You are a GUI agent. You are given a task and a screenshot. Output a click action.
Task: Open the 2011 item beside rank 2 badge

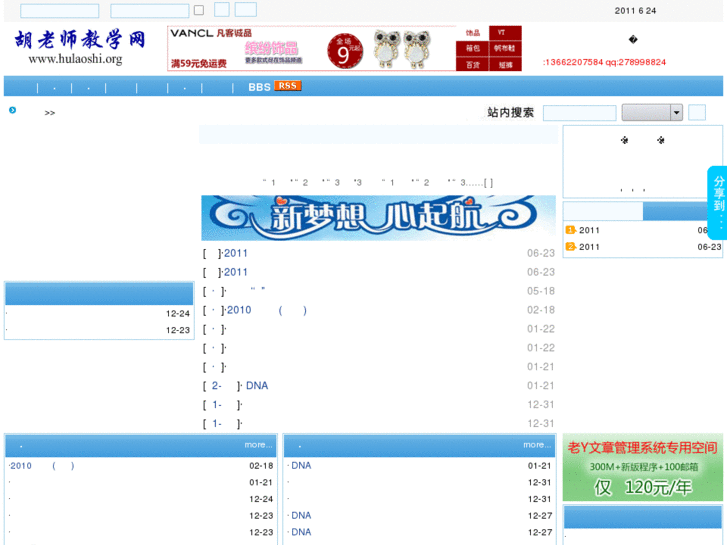589,247
